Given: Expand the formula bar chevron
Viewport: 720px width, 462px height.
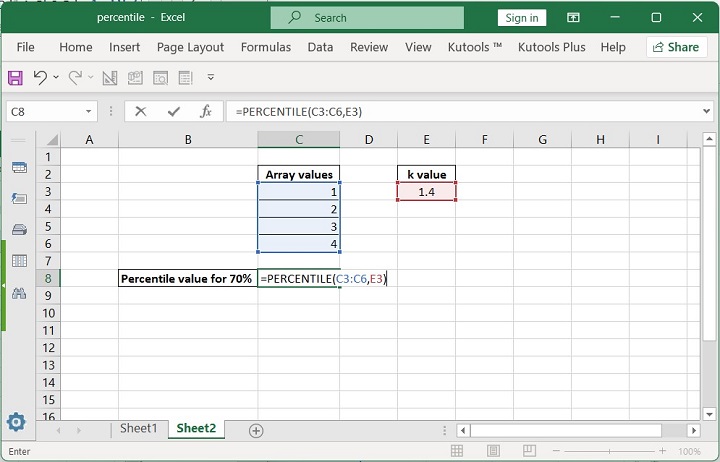Looking at the screenshot, I should pos(707,111).
